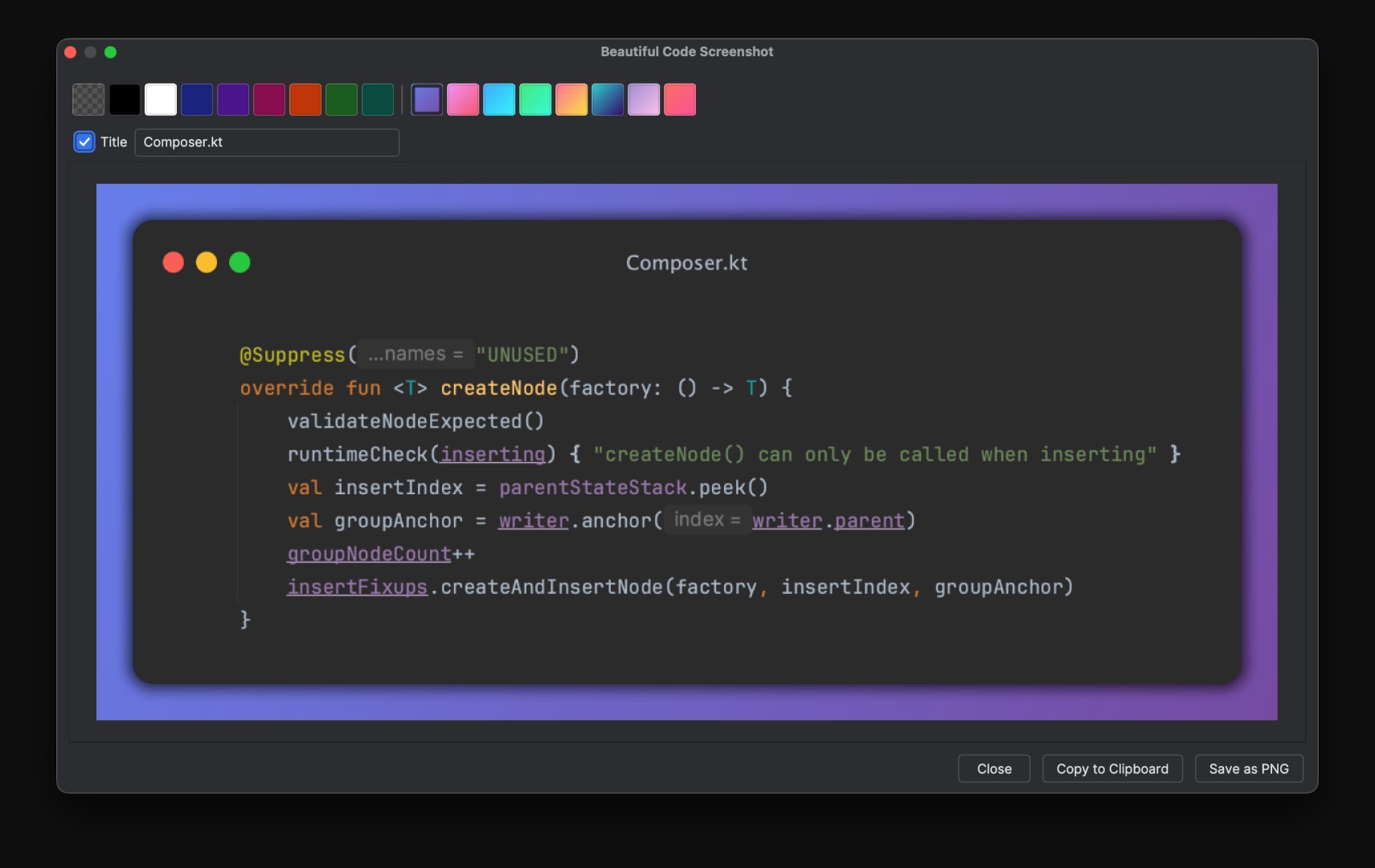Screen dimensions: 1375x868
Task: Pick the navy blue background color
Action: (197, 99)
